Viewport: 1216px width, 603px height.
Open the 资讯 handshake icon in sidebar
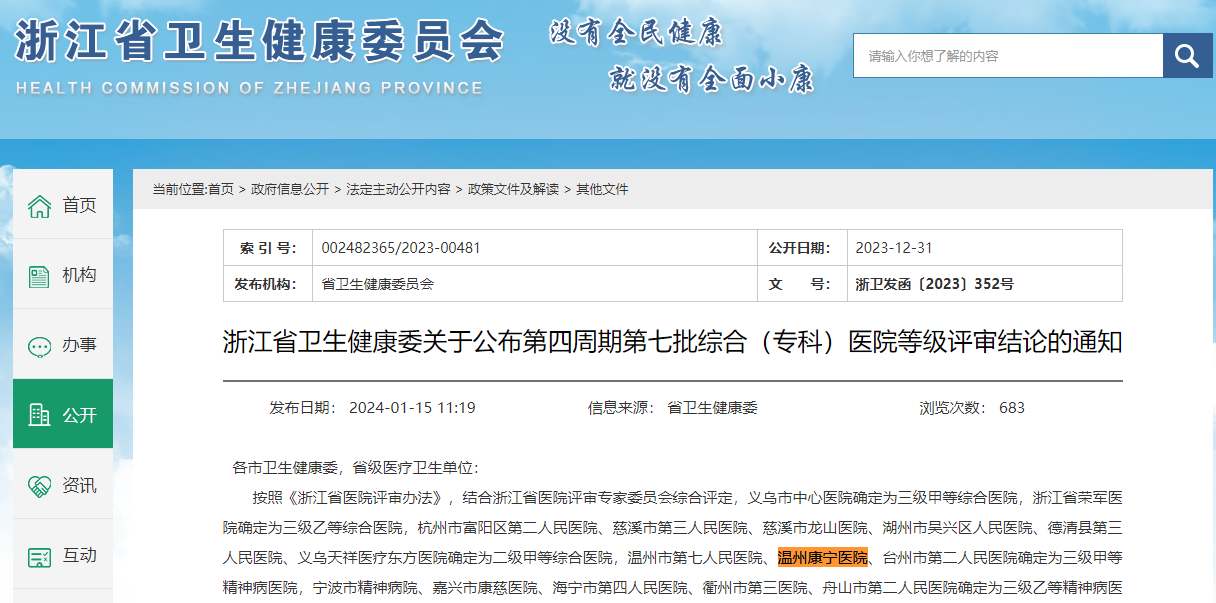click(x=40, y=486)
